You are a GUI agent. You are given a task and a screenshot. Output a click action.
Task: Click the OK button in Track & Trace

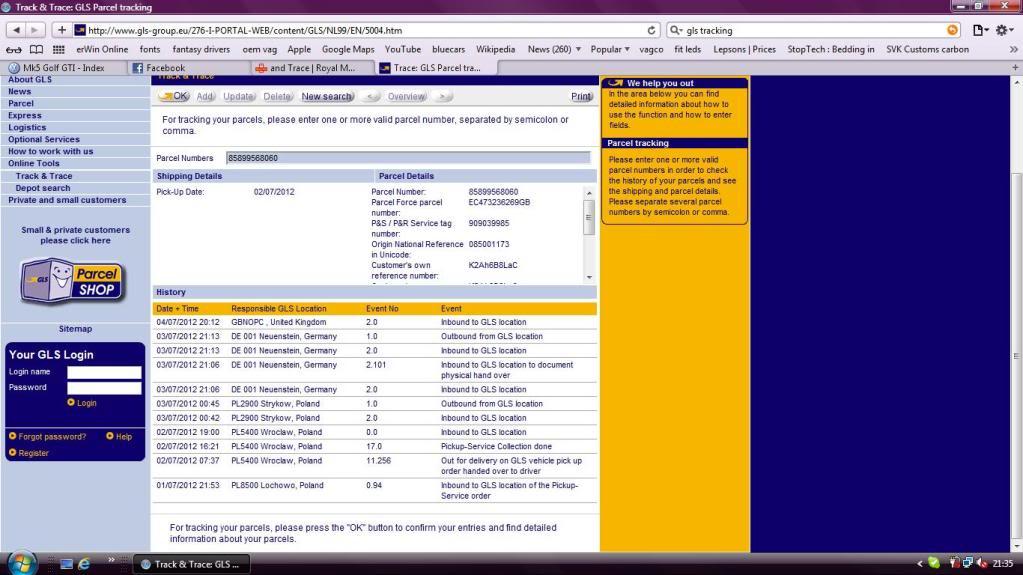click(x=174, y=97)
